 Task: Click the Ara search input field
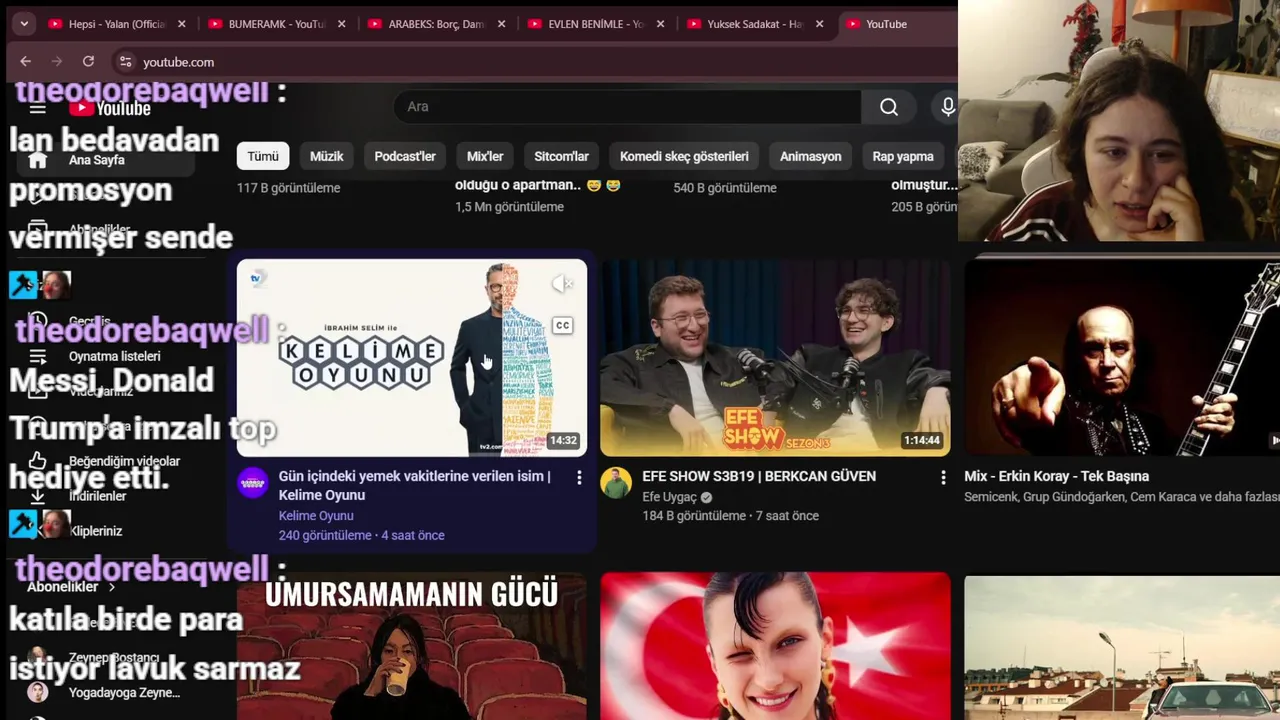[x=627, y=107]
